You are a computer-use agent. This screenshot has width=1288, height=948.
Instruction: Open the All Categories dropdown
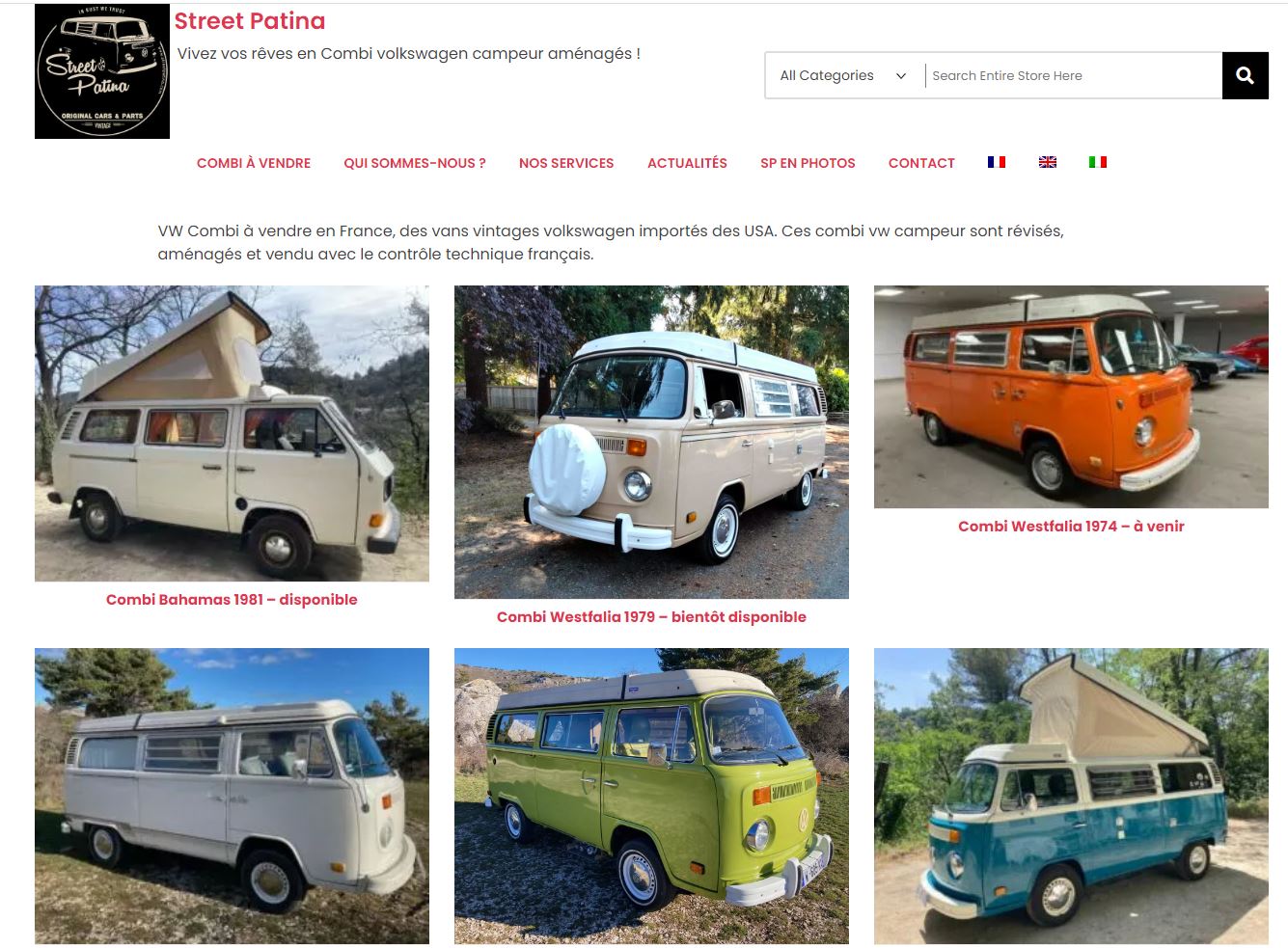tap(843, 75)
